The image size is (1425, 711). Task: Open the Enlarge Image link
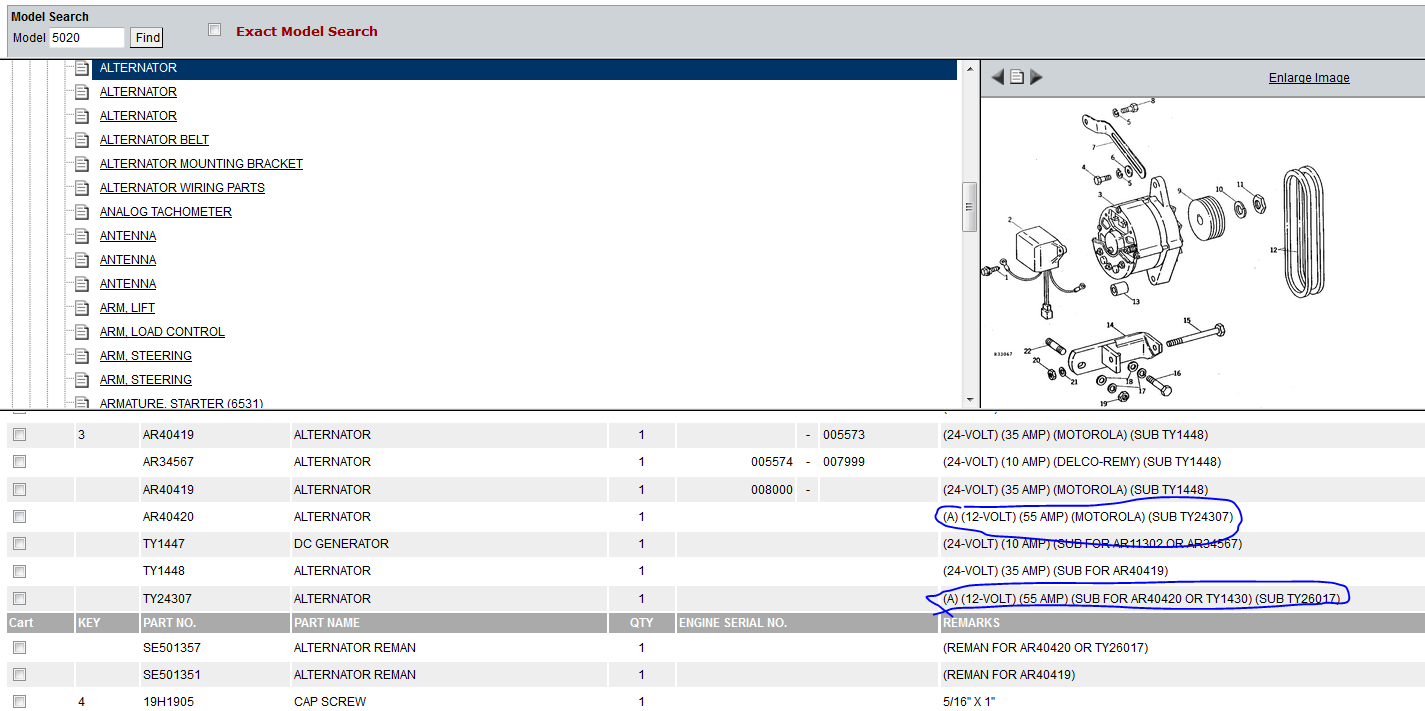(1308, 78)
